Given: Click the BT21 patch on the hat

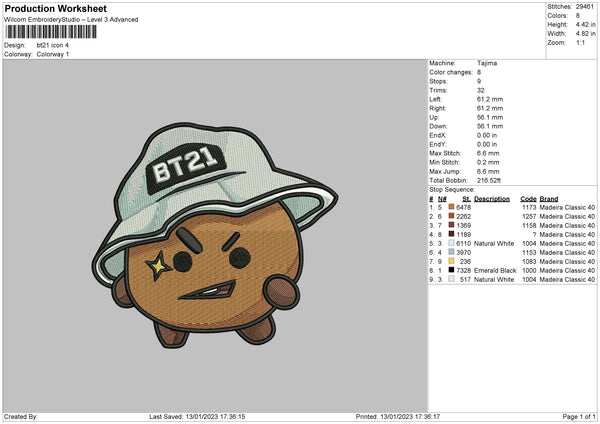Looking at the screenshot, I should (186, 168).
